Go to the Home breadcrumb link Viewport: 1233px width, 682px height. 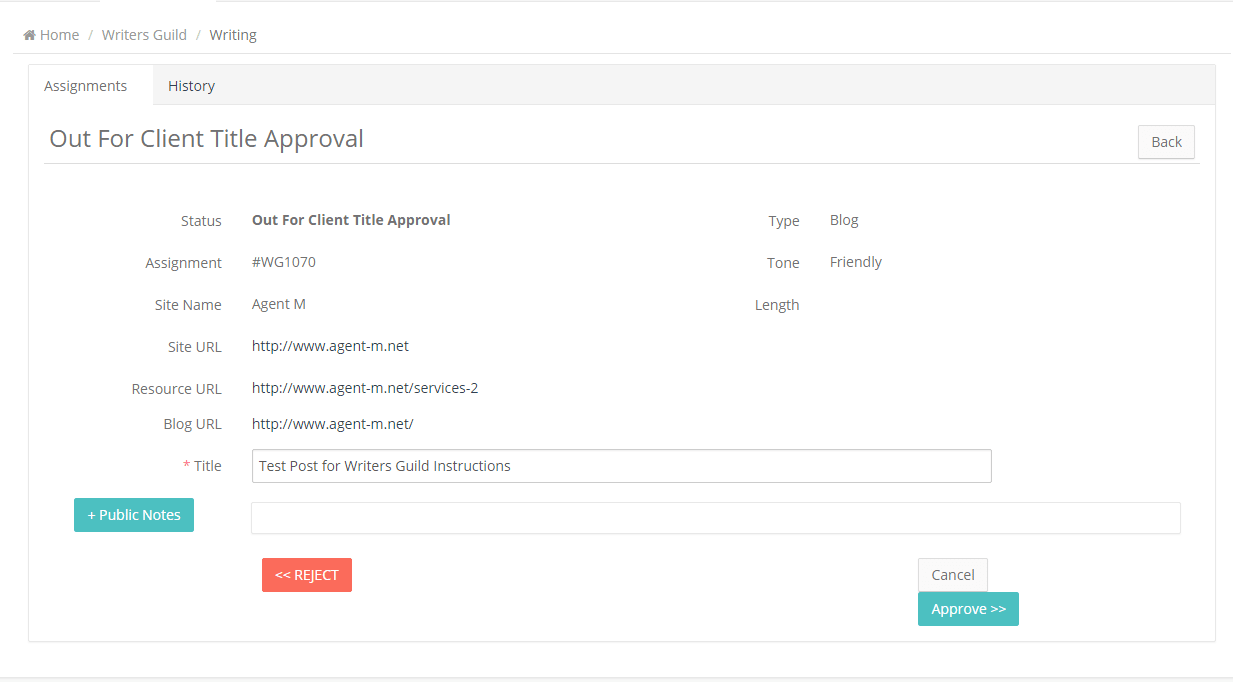[59, 35]
